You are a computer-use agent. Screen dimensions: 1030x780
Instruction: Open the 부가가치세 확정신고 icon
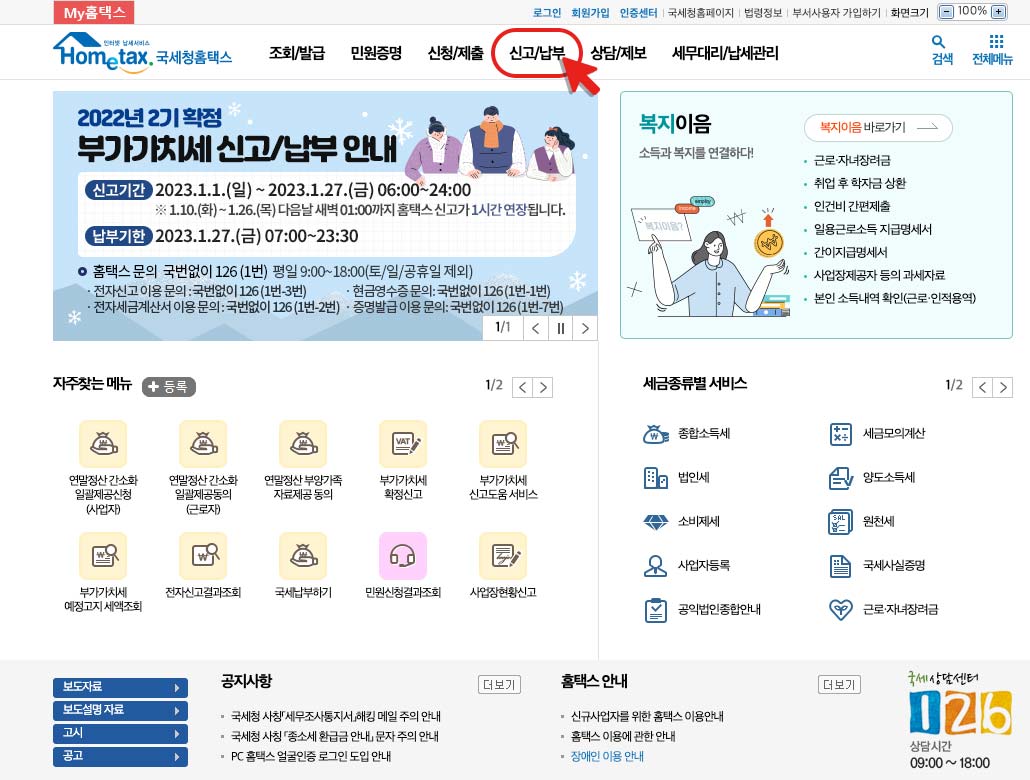pyautogui.click(x=403, y=443)
